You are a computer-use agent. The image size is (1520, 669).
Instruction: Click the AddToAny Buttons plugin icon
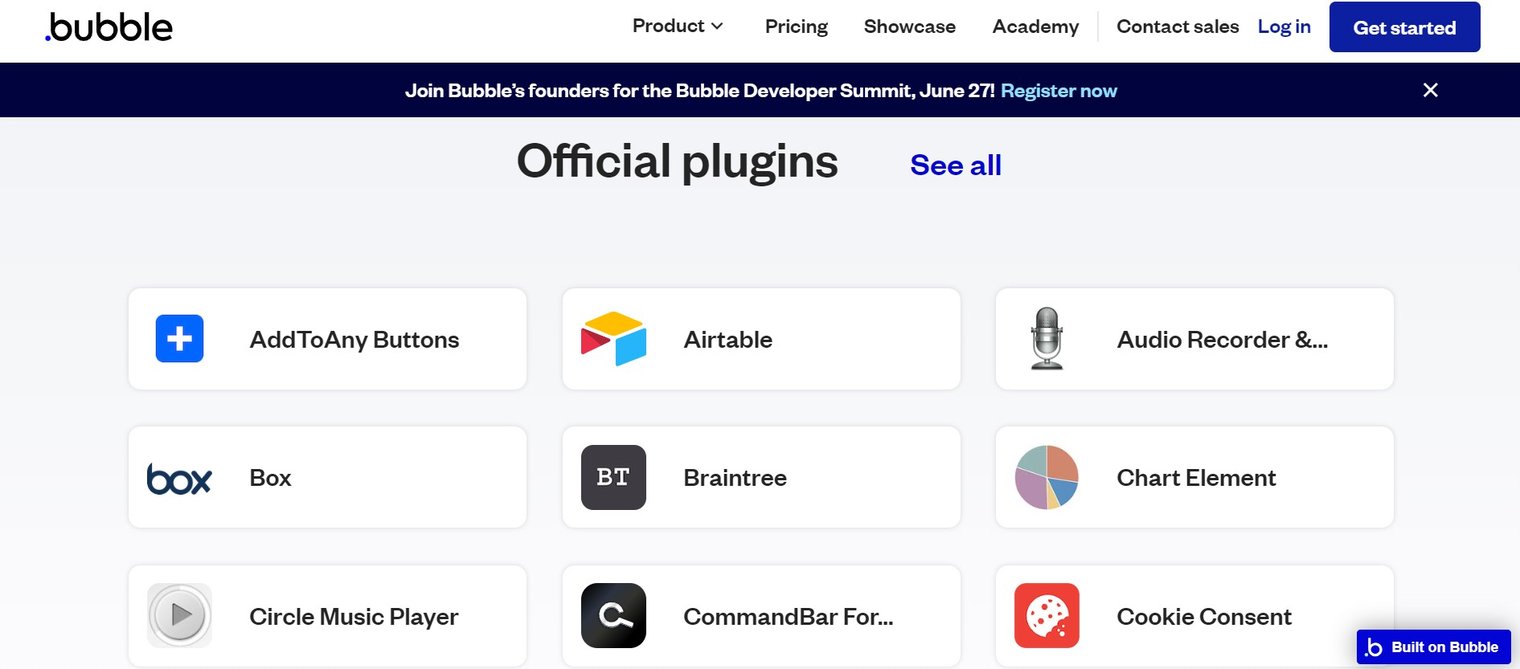click(178, 338)
